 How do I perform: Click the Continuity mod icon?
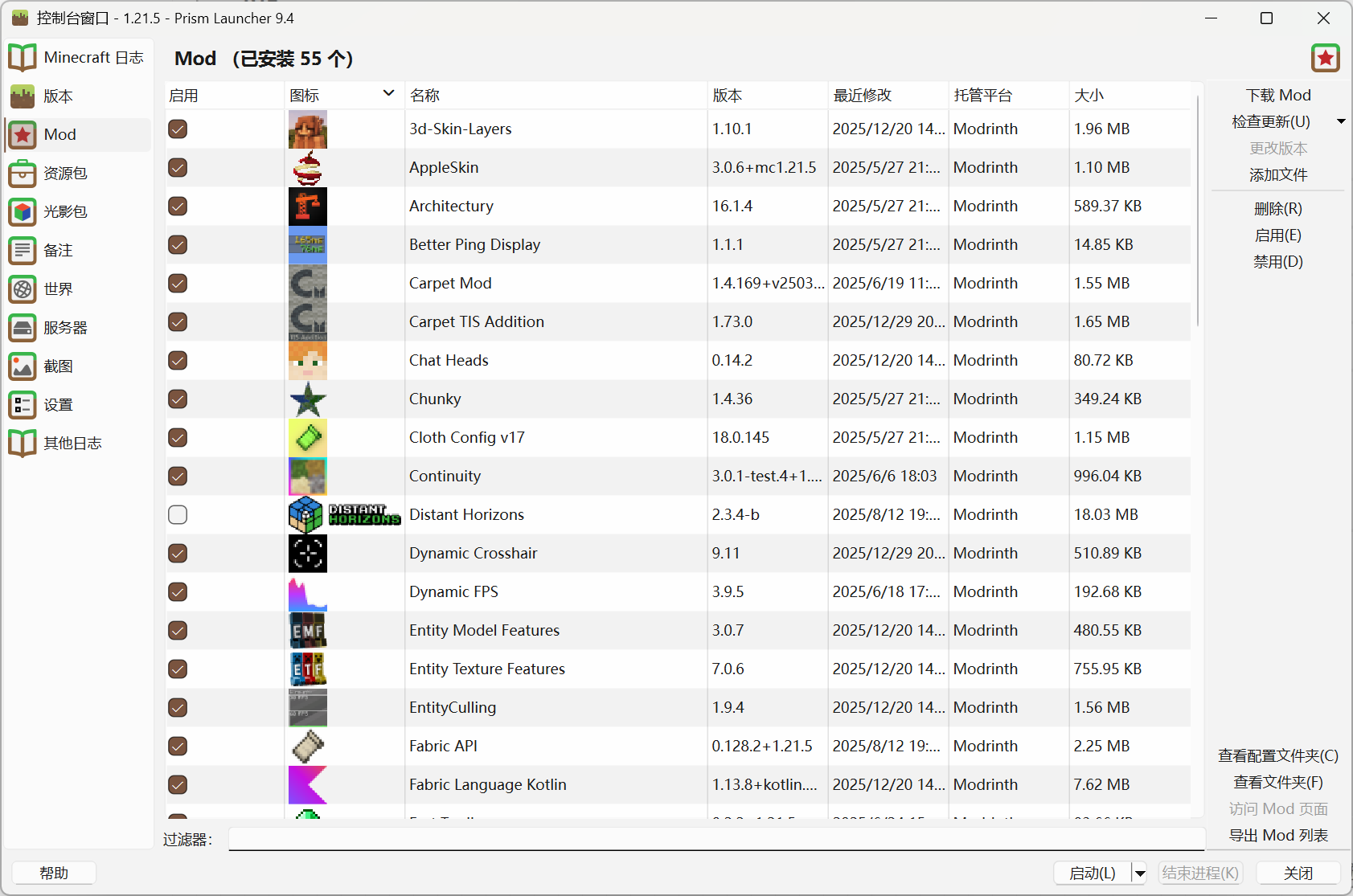click(x=308, y=477)
